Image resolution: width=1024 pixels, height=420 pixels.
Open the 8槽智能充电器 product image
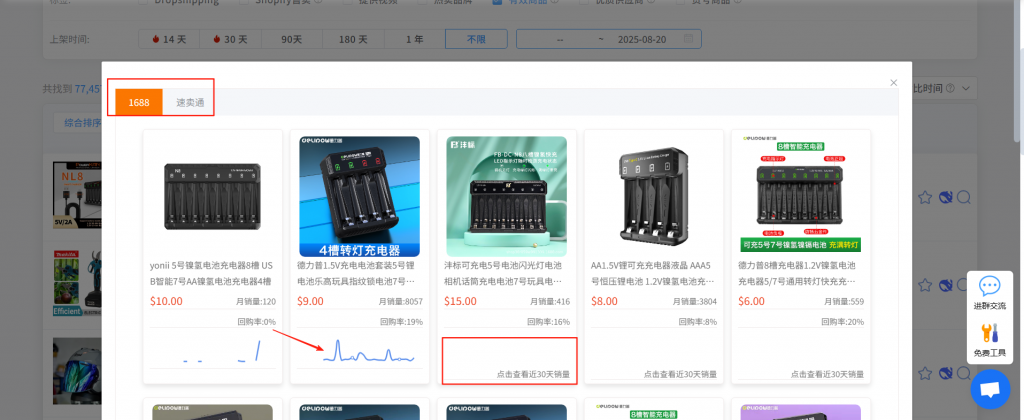click(801, 197)
